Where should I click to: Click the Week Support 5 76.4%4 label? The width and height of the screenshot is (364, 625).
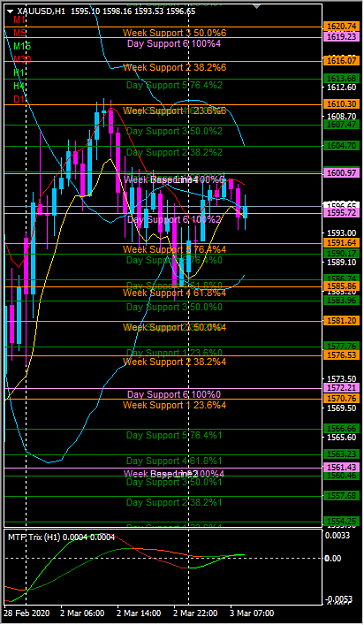pyautogui.click(x=175, y=250)
